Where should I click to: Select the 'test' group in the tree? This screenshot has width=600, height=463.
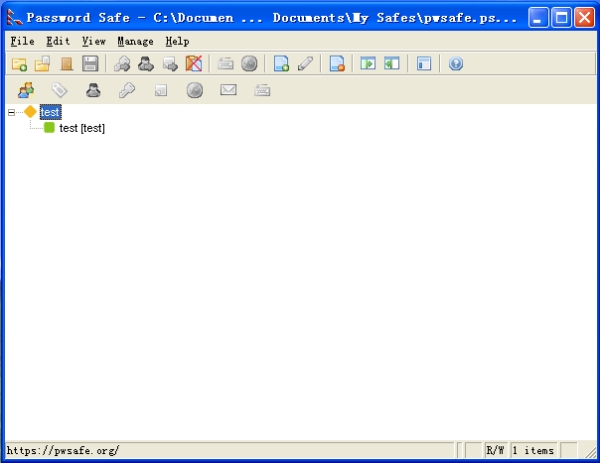coord(50,112)
